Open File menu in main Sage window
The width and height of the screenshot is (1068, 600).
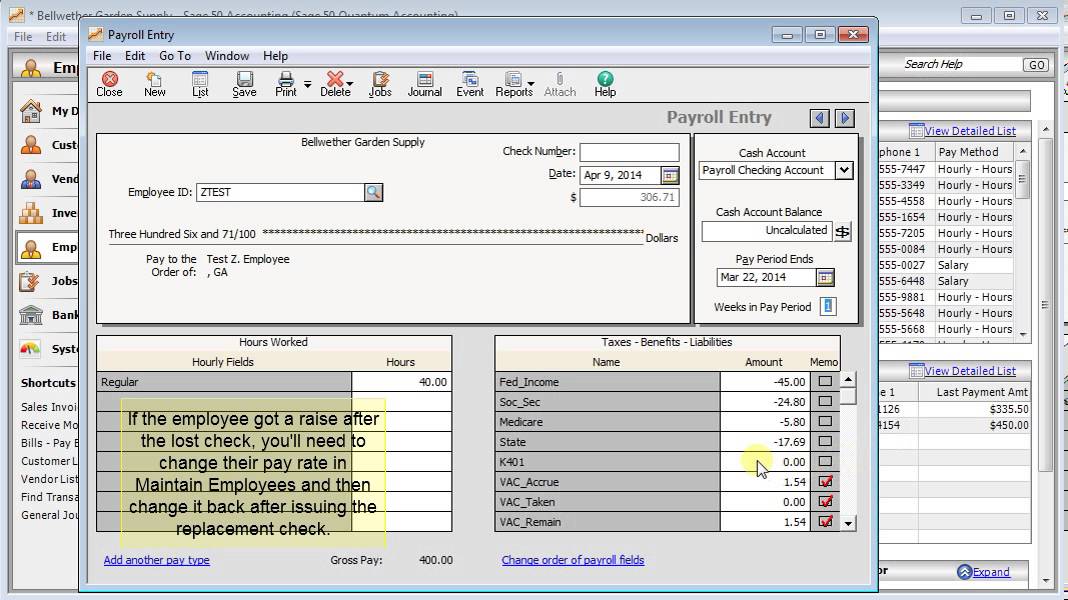(x=23, y=37)
